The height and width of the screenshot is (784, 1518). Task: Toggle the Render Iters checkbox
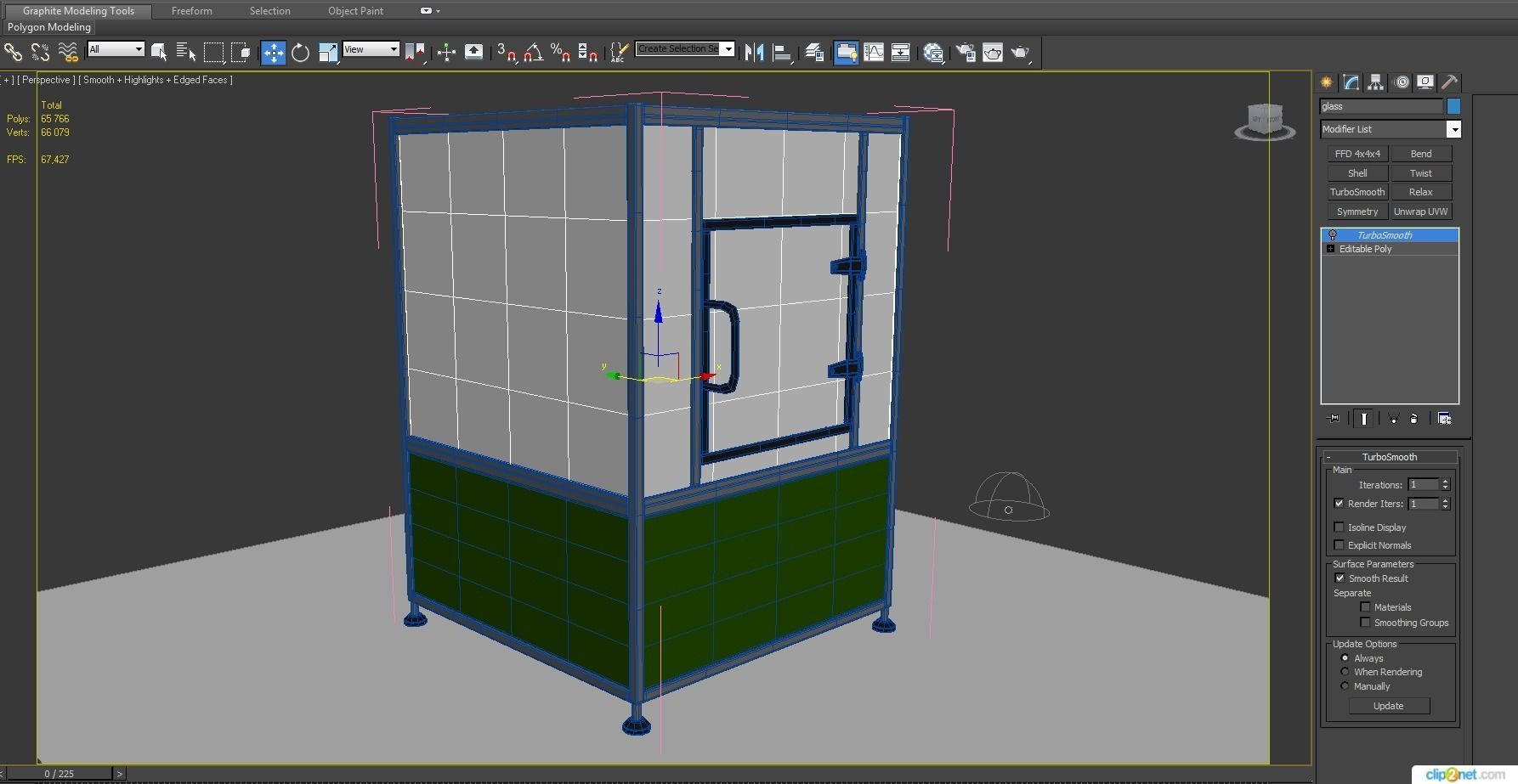pyautogui.click(x=1340, y=504)
